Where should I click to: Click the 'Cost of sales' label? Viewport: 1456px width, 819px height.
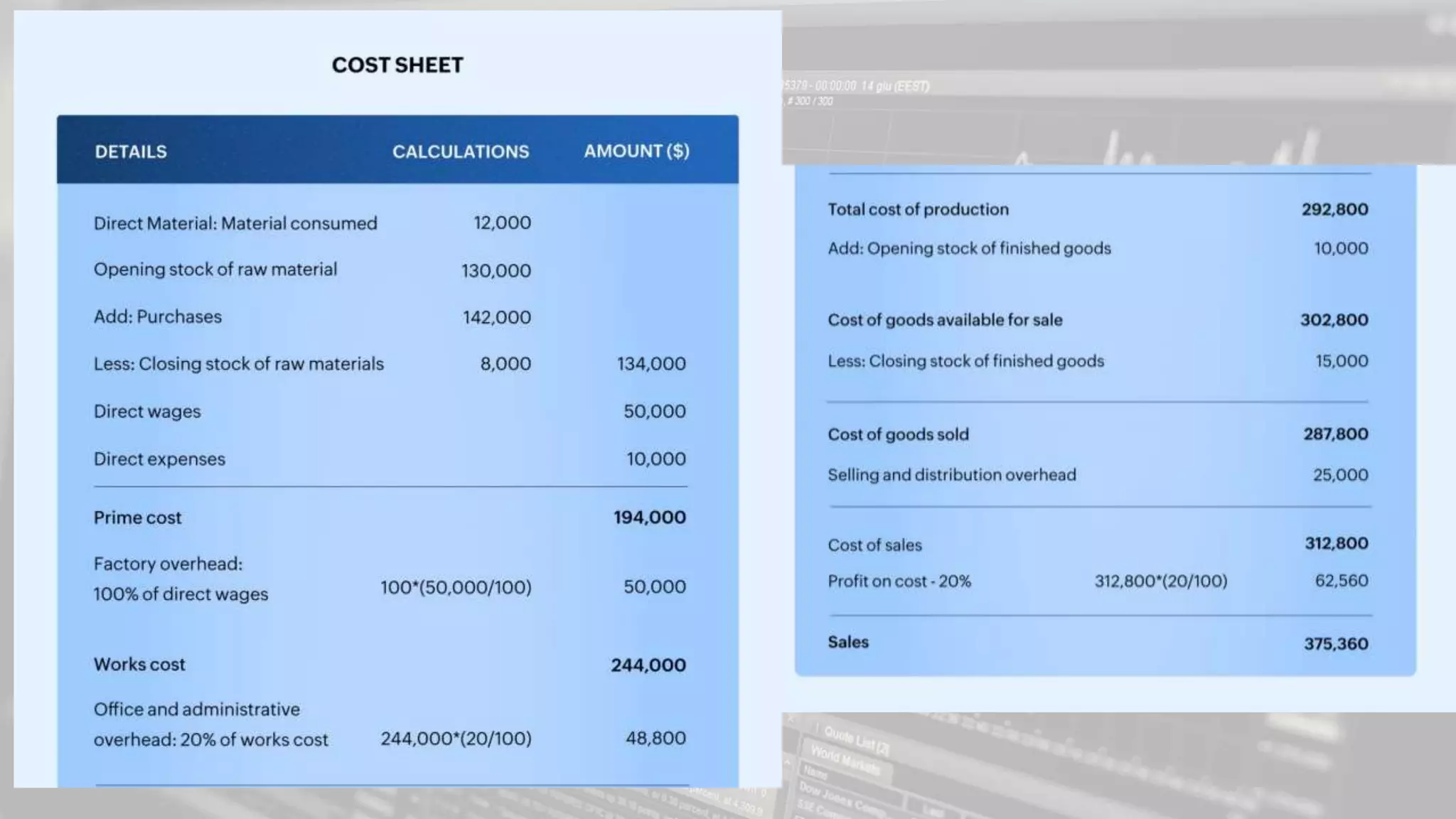[x=874, y=545]
